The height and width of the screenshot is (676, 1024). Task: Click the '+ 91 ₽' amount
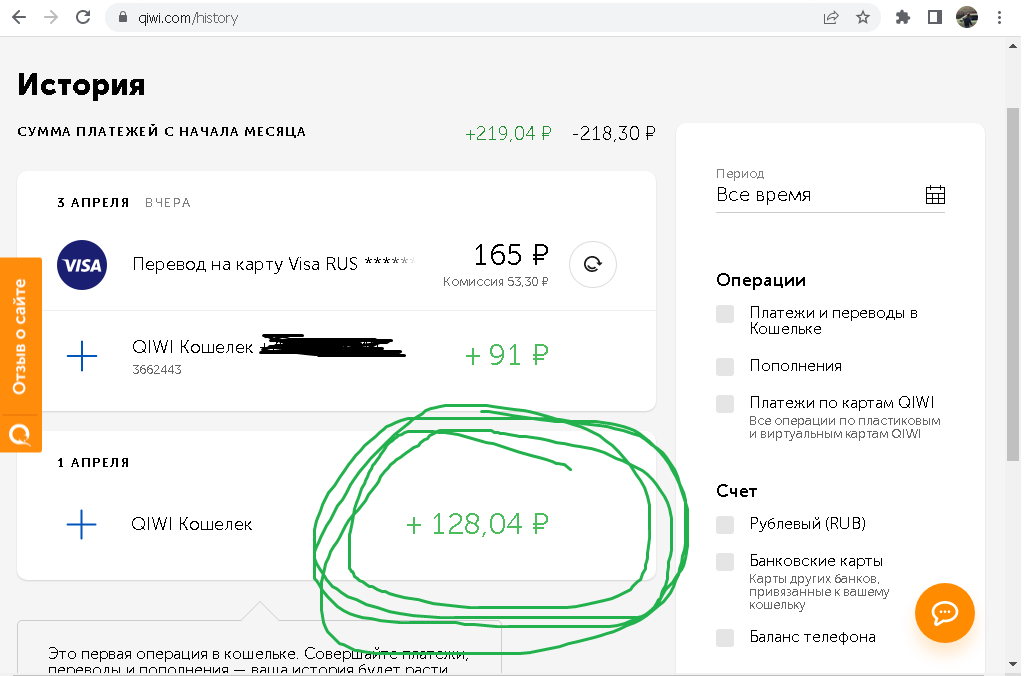click(507, 355)
